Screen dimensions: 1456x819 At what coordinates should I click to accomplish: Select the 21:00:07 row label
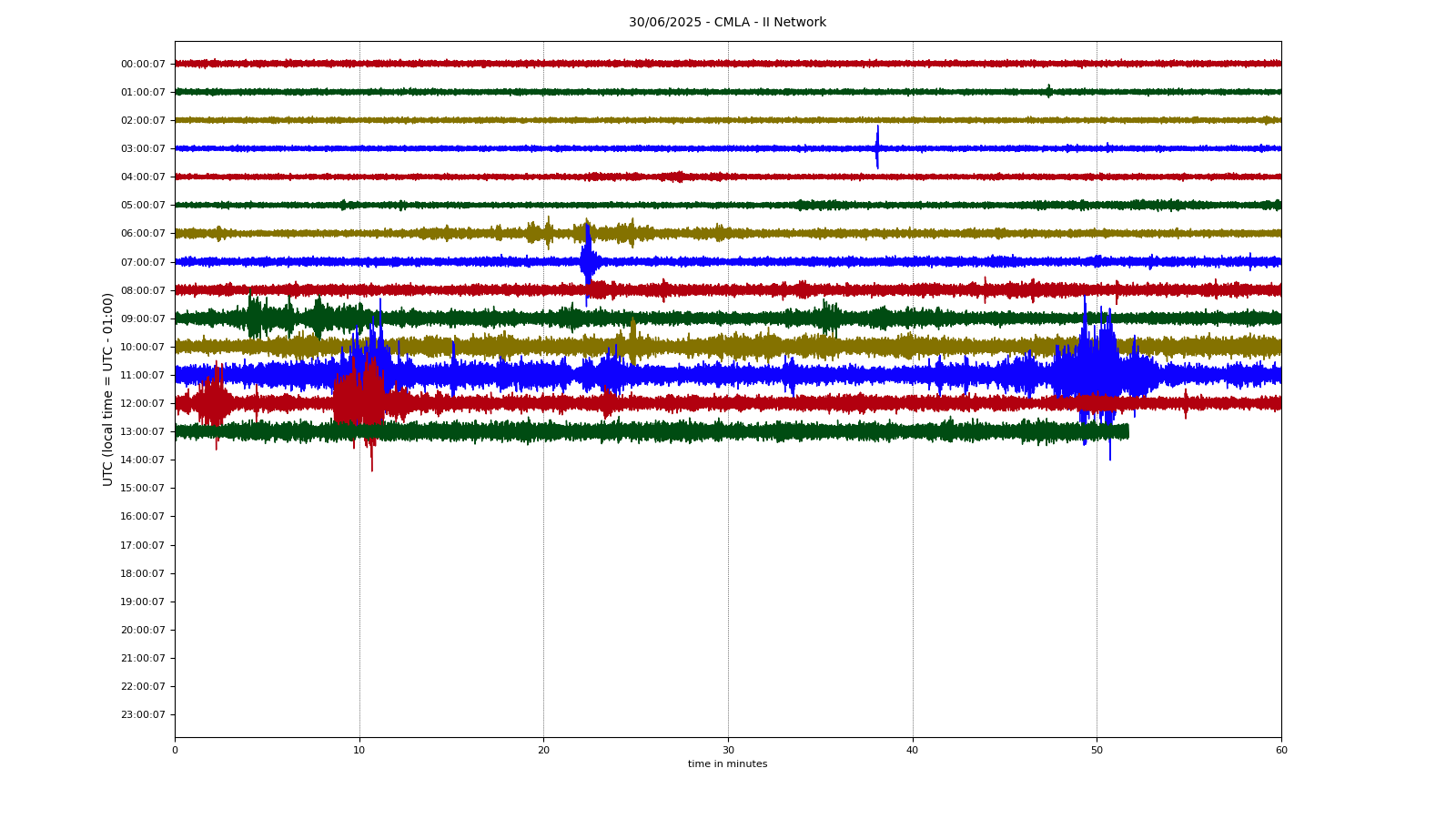tap(143, 658)
